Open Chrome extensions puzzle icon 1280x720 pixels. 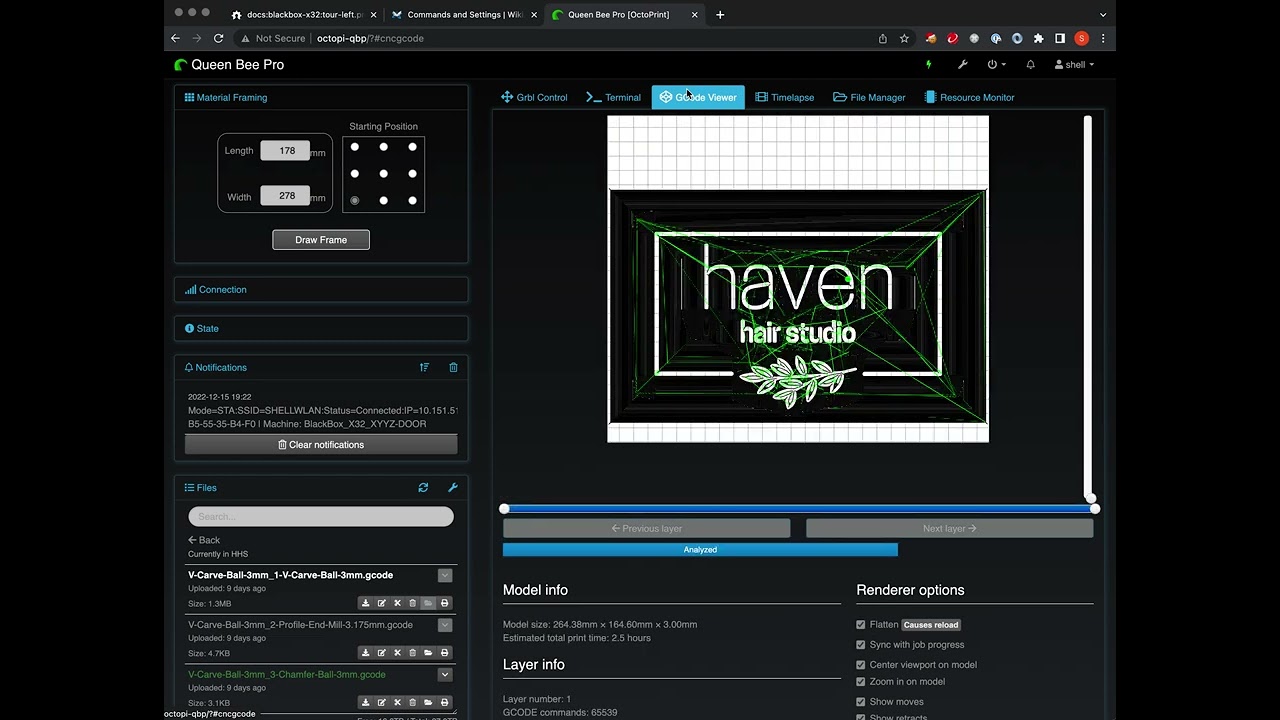tap(1039, 39)
